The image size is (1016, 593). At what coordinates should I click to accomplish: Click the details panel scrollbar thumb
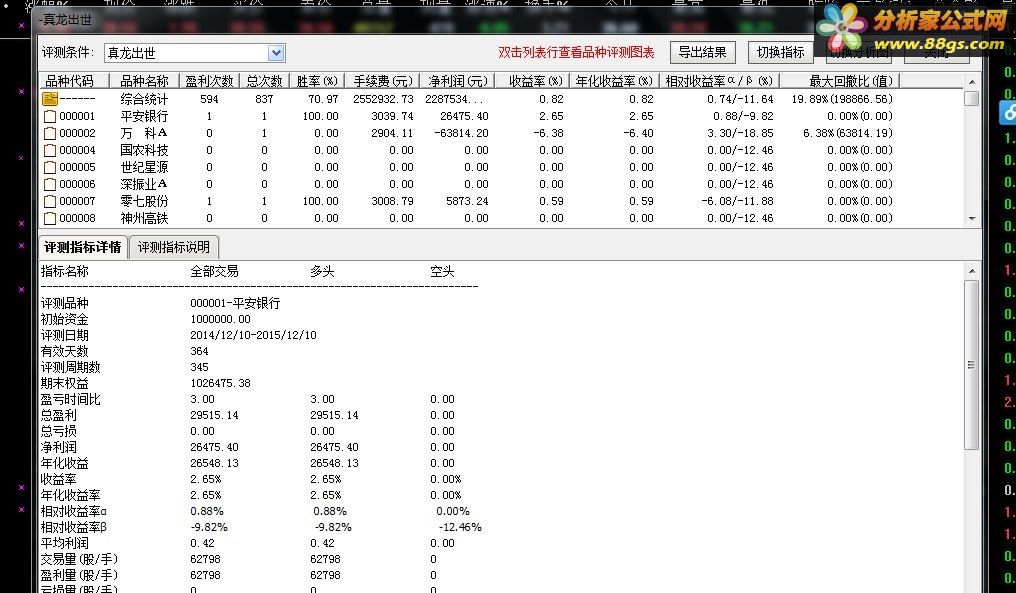point(971,365)
